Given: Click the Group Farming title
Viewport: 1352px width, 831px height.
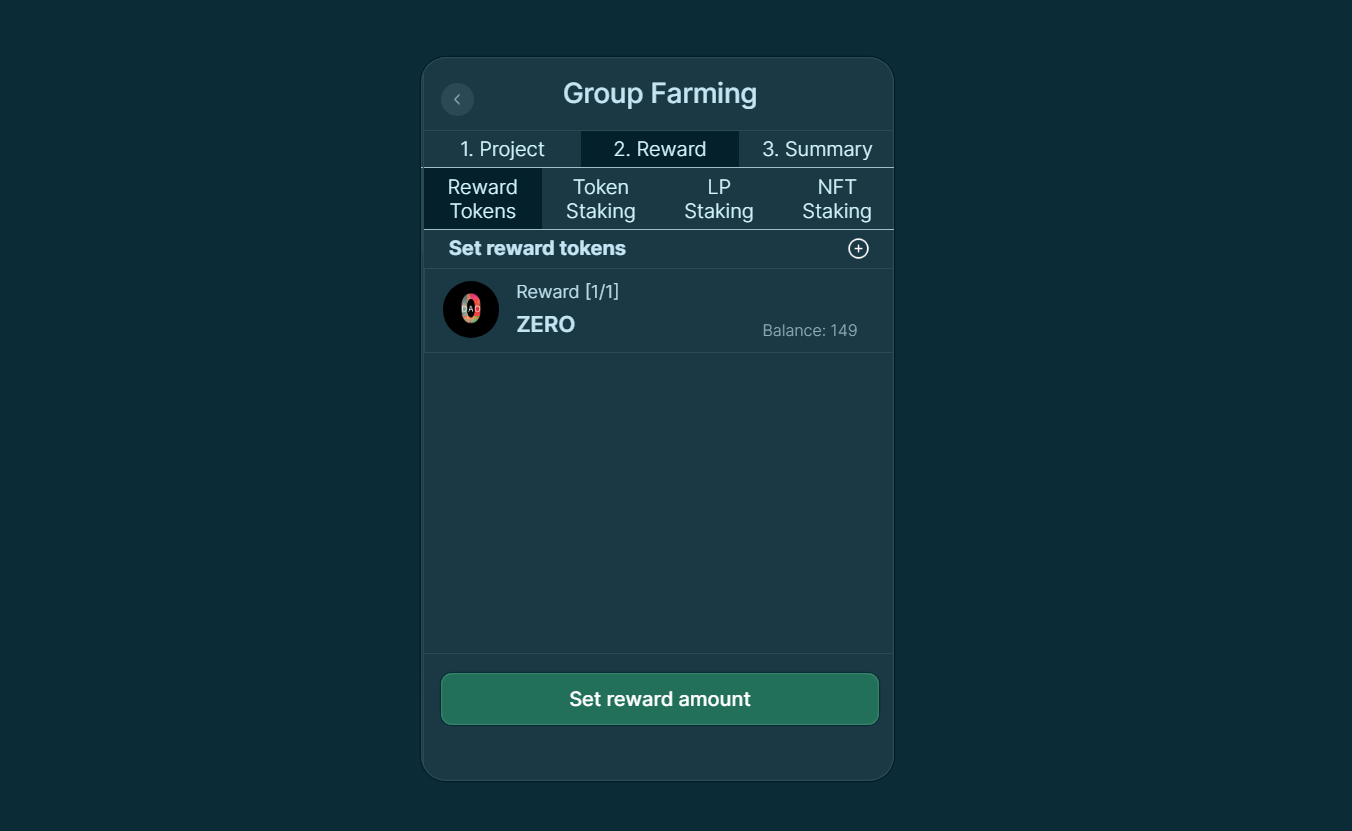Looking at the screenshot, I should [660, 93].
